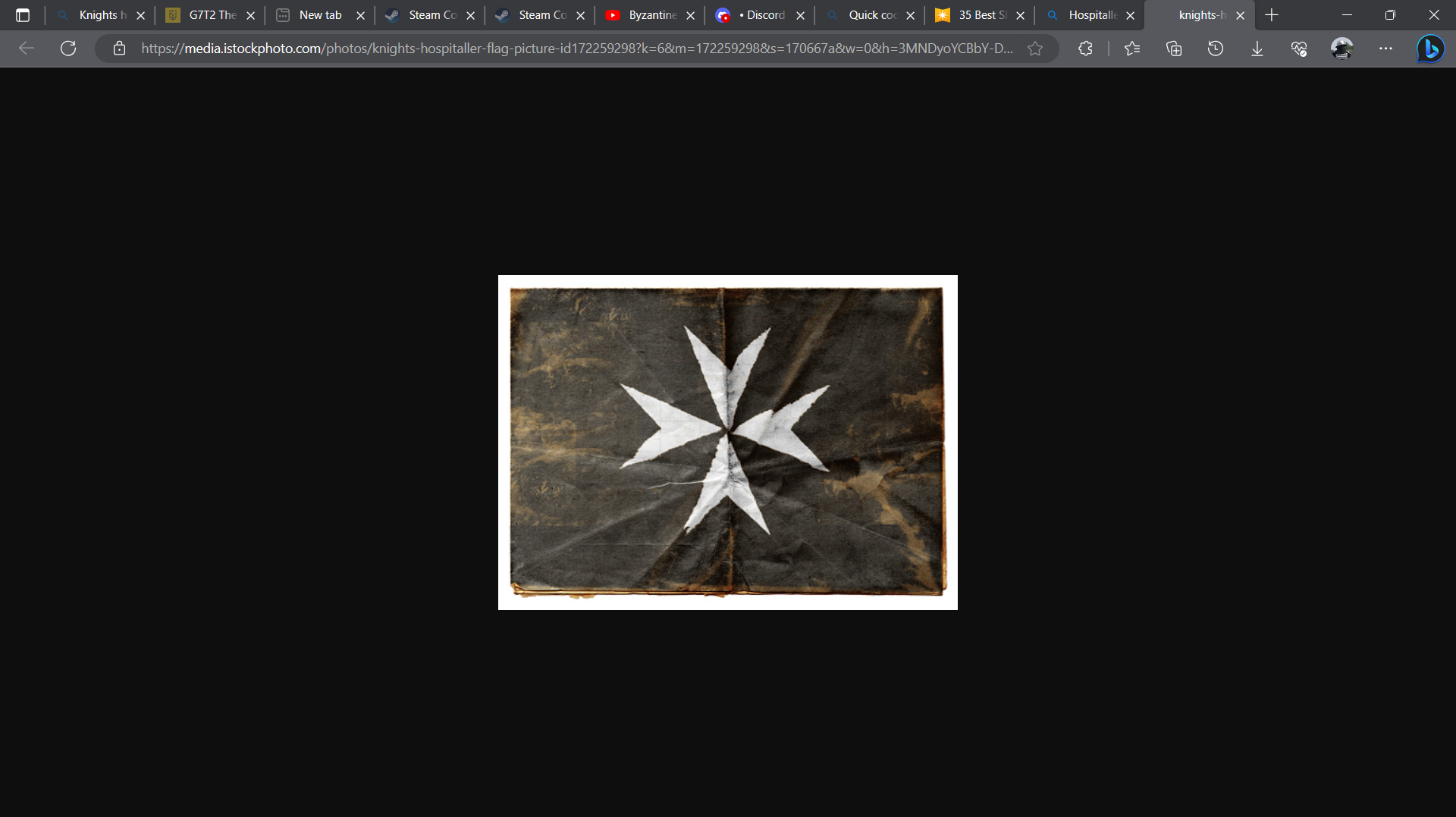
Task: Go back to the previous page
Action: click(27, 49)
